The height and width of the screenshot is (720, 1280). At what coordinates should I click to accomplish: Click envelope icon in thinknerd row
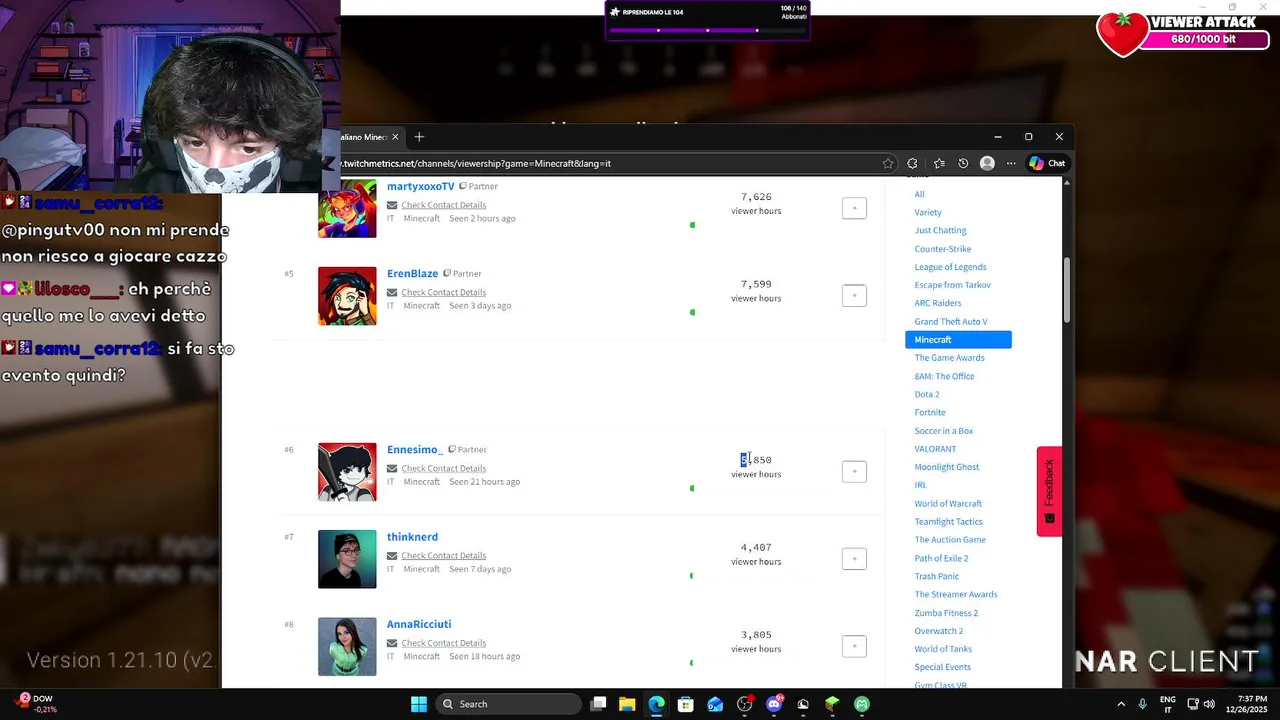point(392,555)
